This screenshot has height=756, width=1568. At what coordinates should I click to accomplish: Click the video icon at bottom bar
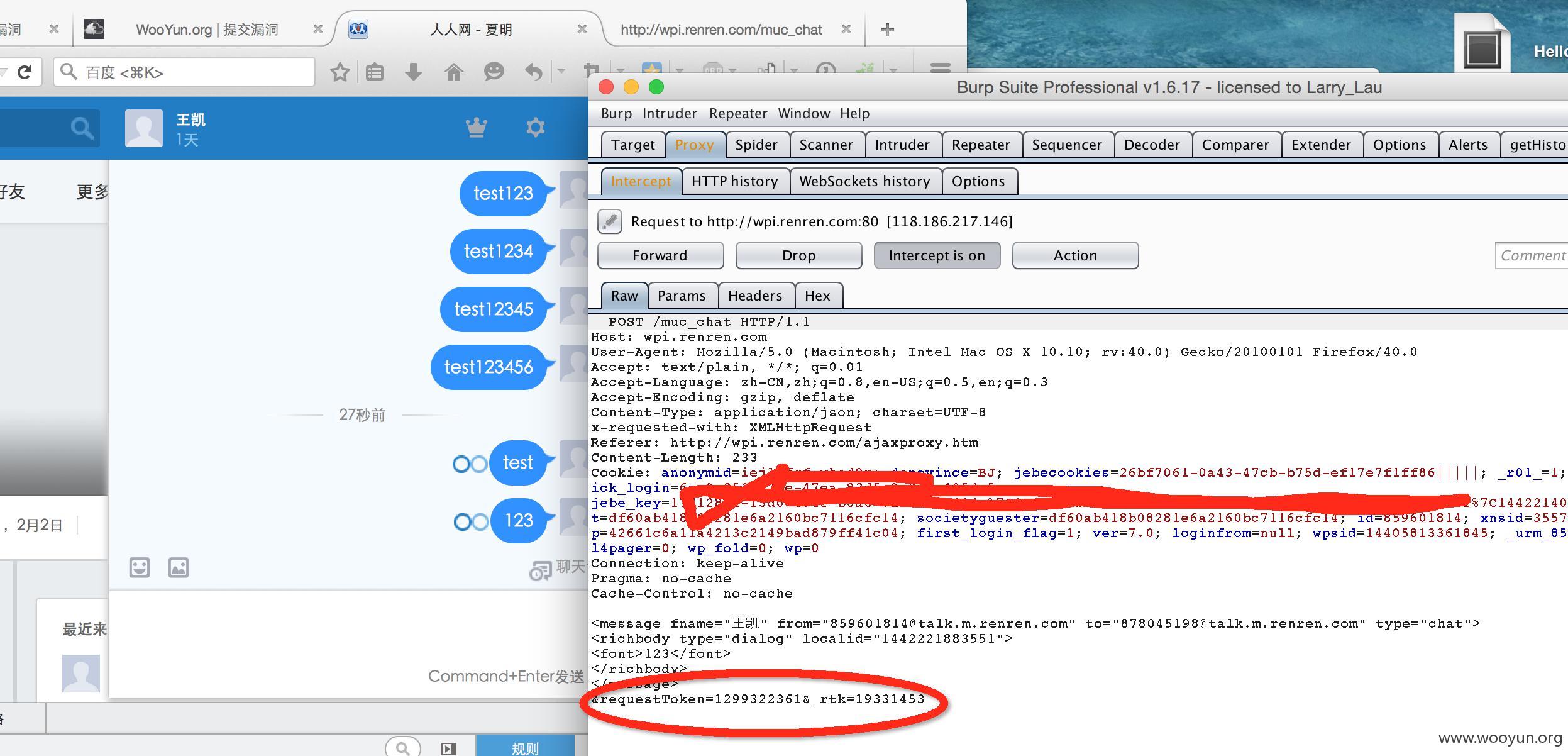tap(448, 748)
